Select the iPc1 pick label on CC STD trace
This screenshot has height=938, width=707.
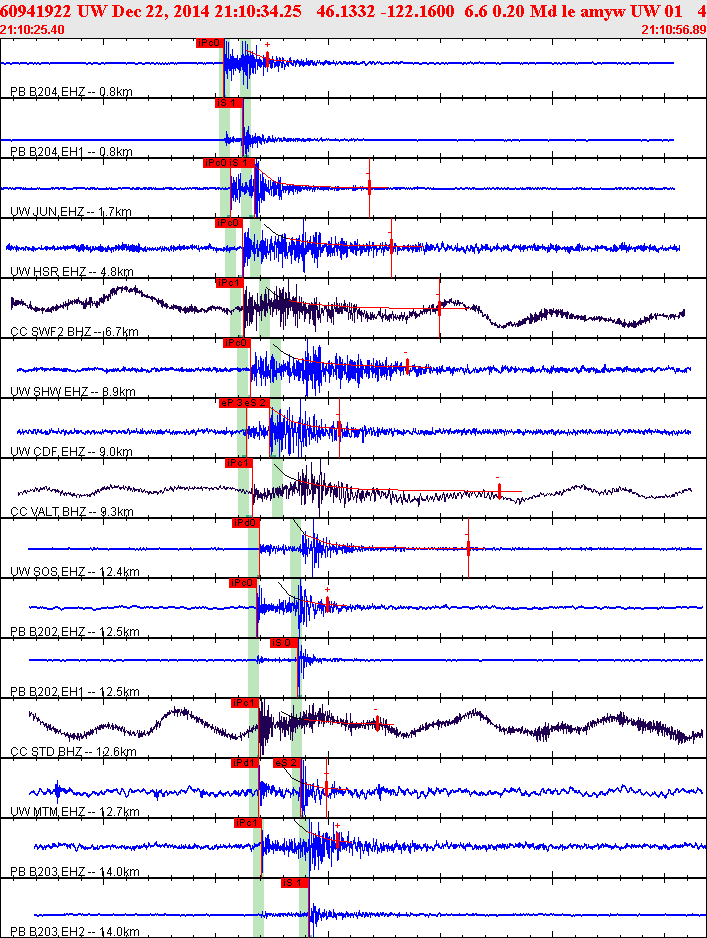coord(245,703)
